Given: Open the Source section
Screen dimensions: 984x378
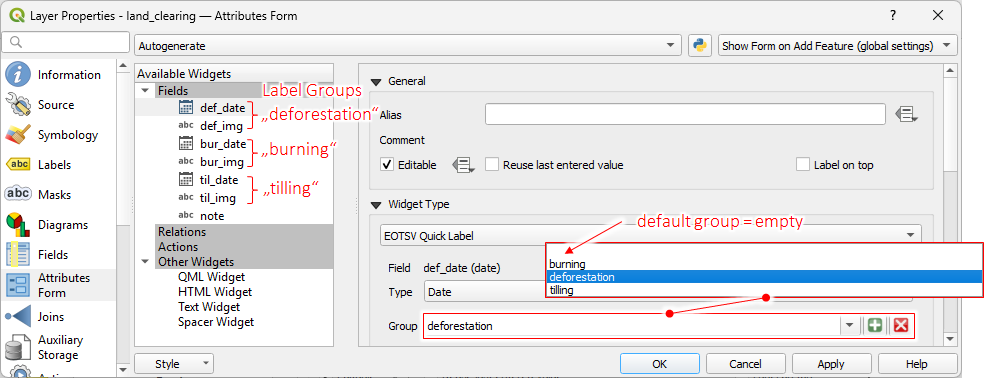Looking at the screenshot, I should click(58, 105).
